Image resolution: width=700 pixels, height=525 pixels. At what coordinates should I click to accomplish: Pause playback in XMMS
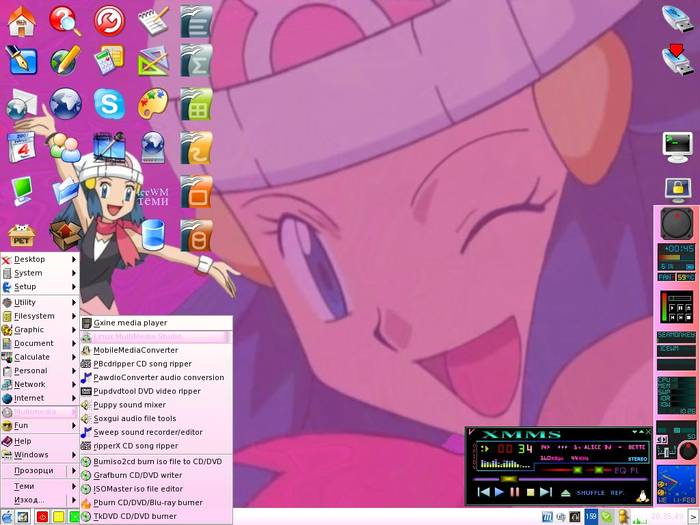pyautogui.click(x=515, y=492)
